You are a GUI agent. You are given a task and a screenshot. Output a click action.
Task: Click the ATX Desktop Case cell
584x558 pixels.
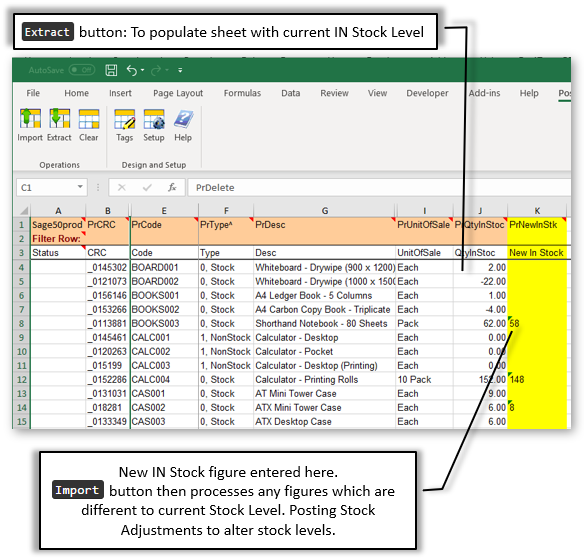pyautogui.click(x=324, y=422)
